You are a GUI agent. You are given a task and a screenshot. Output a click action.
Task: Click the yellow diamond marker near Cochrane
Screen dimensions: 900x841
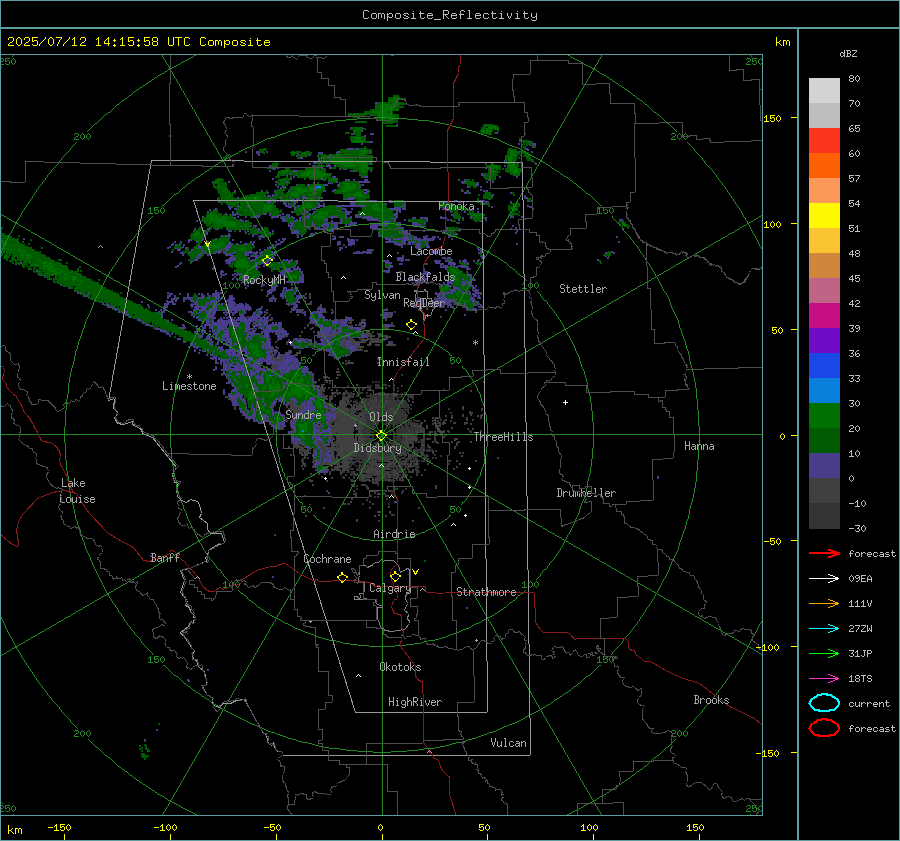coord(342,578)
